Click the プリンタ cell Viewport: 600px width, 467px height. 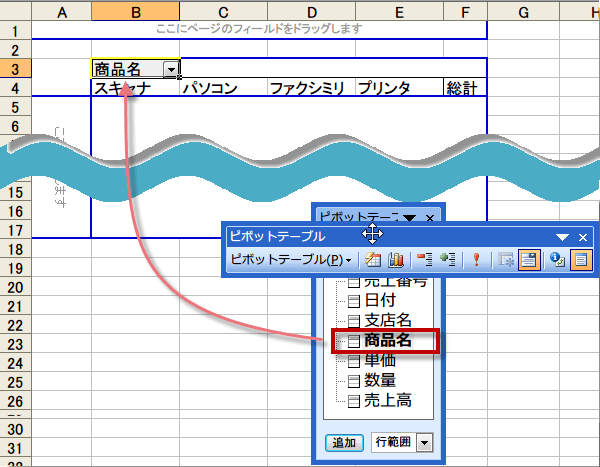tap(399, 88)
